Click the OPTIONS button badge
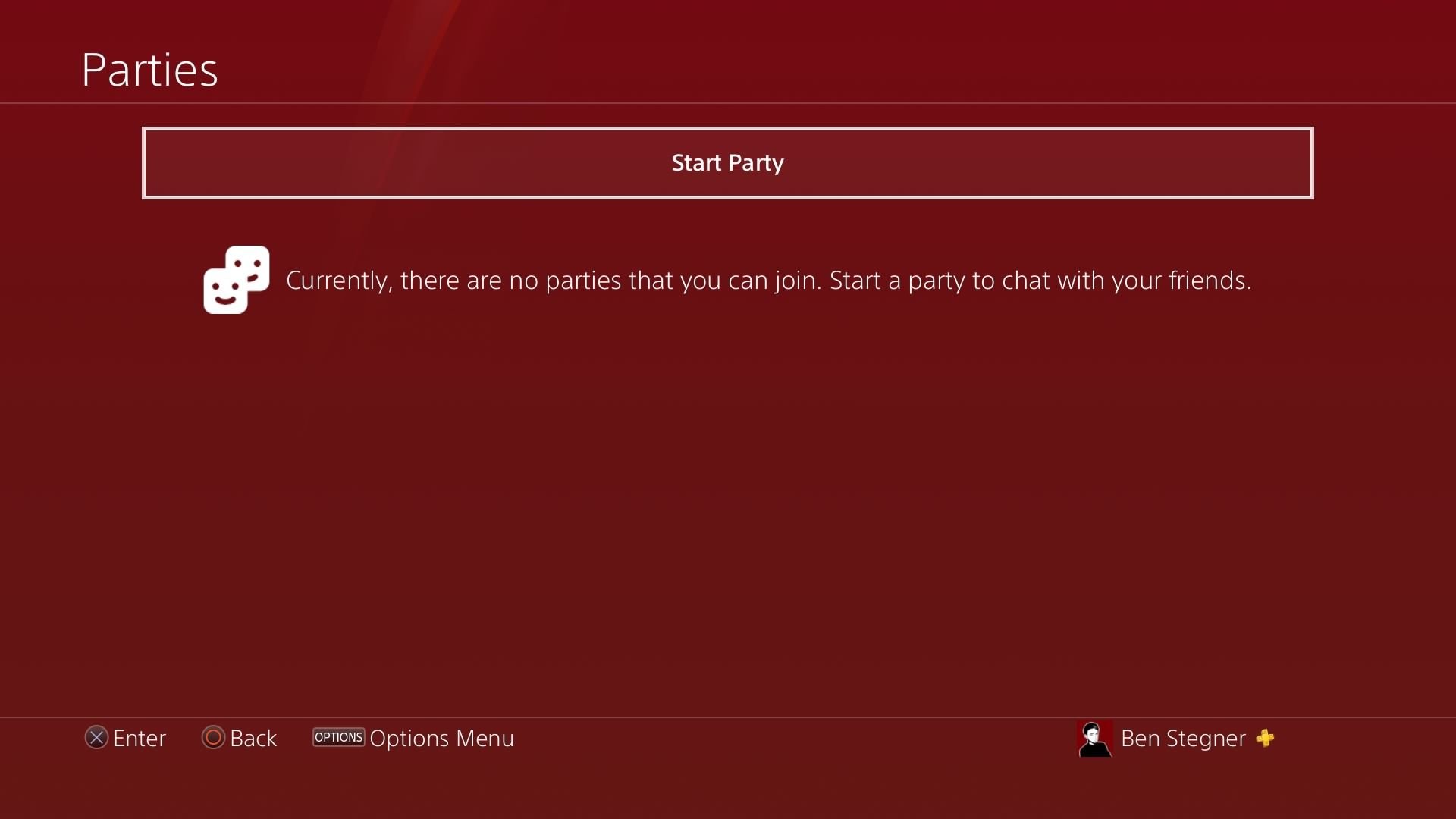This screenshot has height=819, width=1456. [338, 737]
